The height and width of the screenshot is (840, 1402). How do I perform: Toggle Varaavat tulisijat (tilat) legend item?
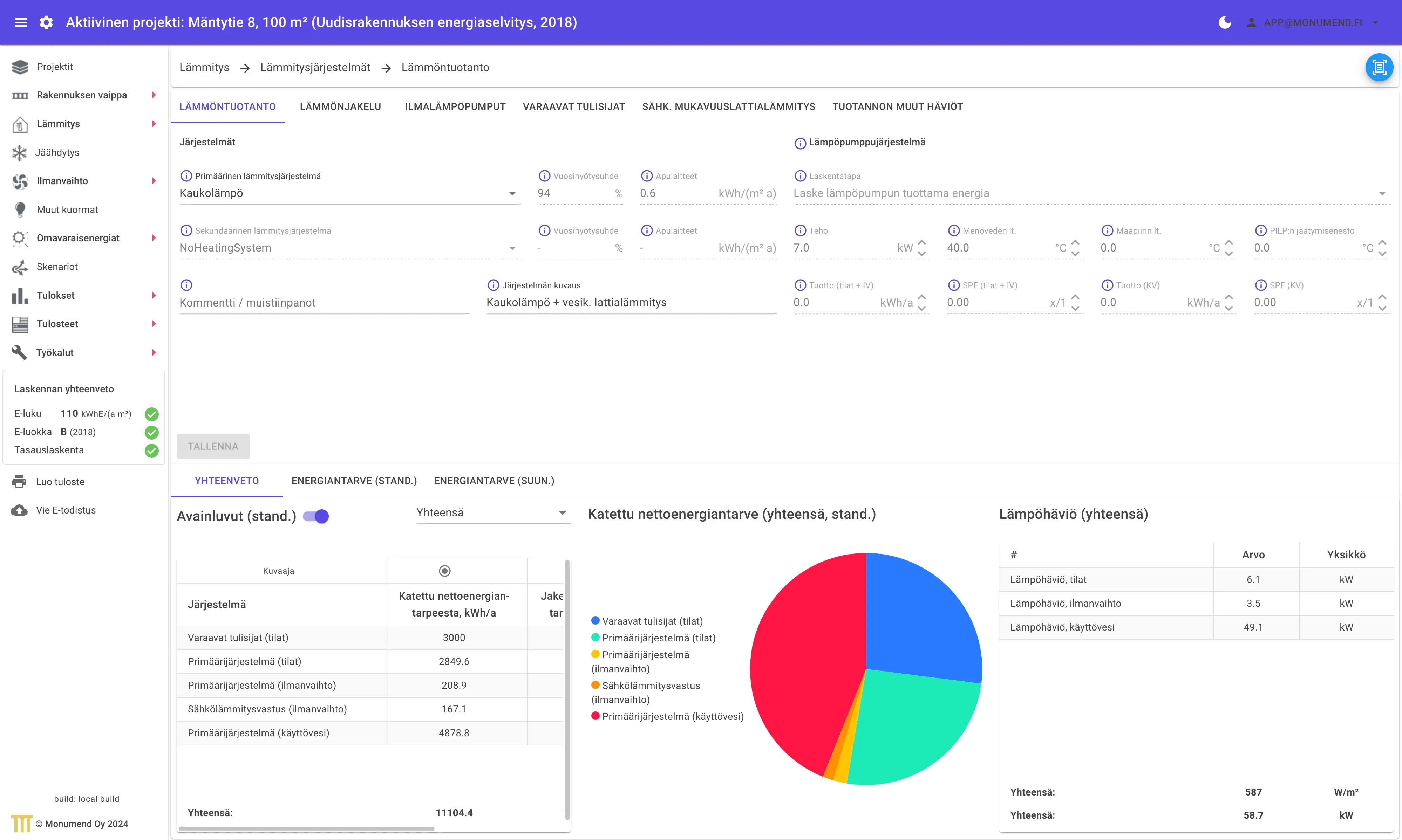click(x=647, y=621)
